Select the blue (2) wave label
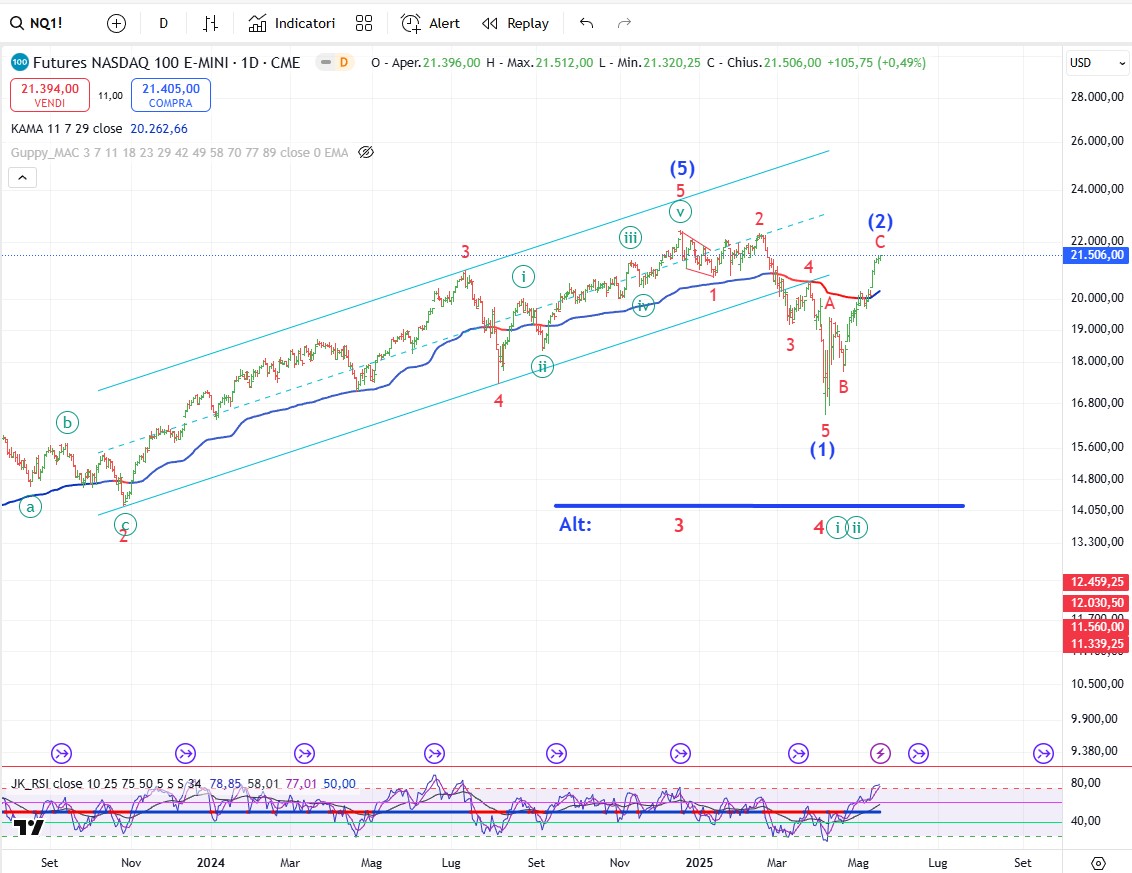 [x=880, y=221]
